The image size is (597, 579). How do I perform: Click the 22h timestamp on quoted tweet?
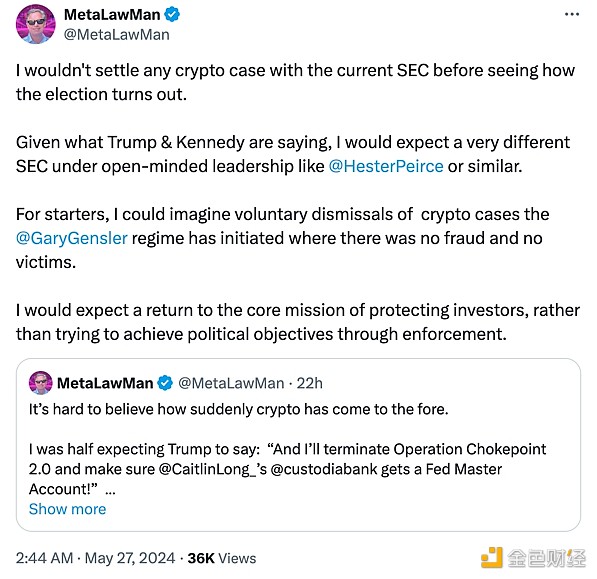(x=310, y=383)
